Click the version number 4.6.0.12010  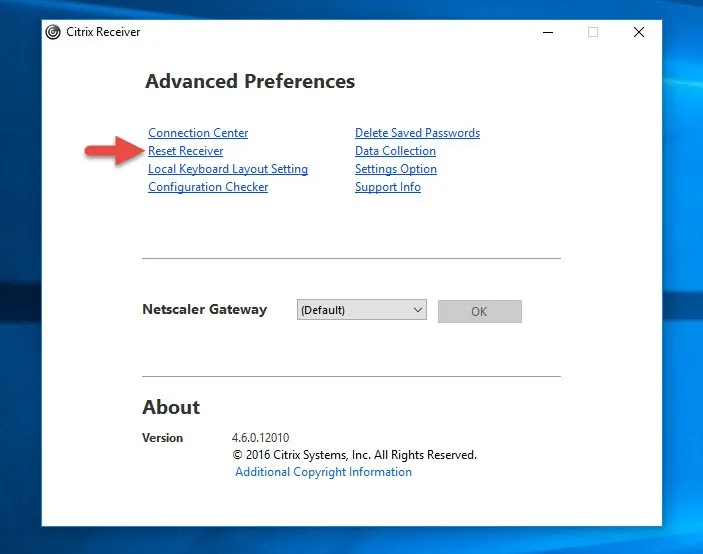260,438
